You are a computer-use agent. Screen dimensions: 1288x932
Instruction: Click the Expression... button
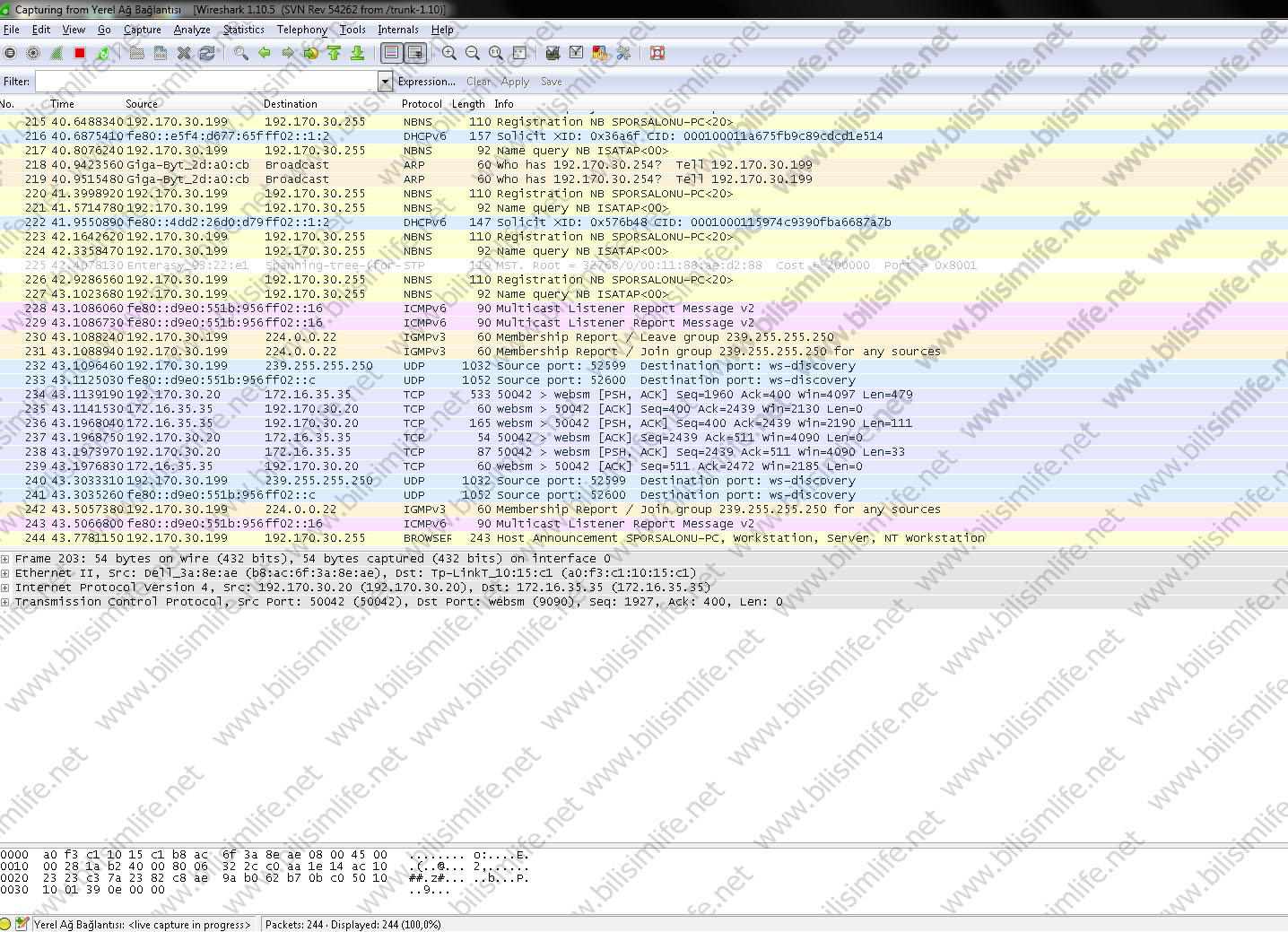[x=426, y=82]
